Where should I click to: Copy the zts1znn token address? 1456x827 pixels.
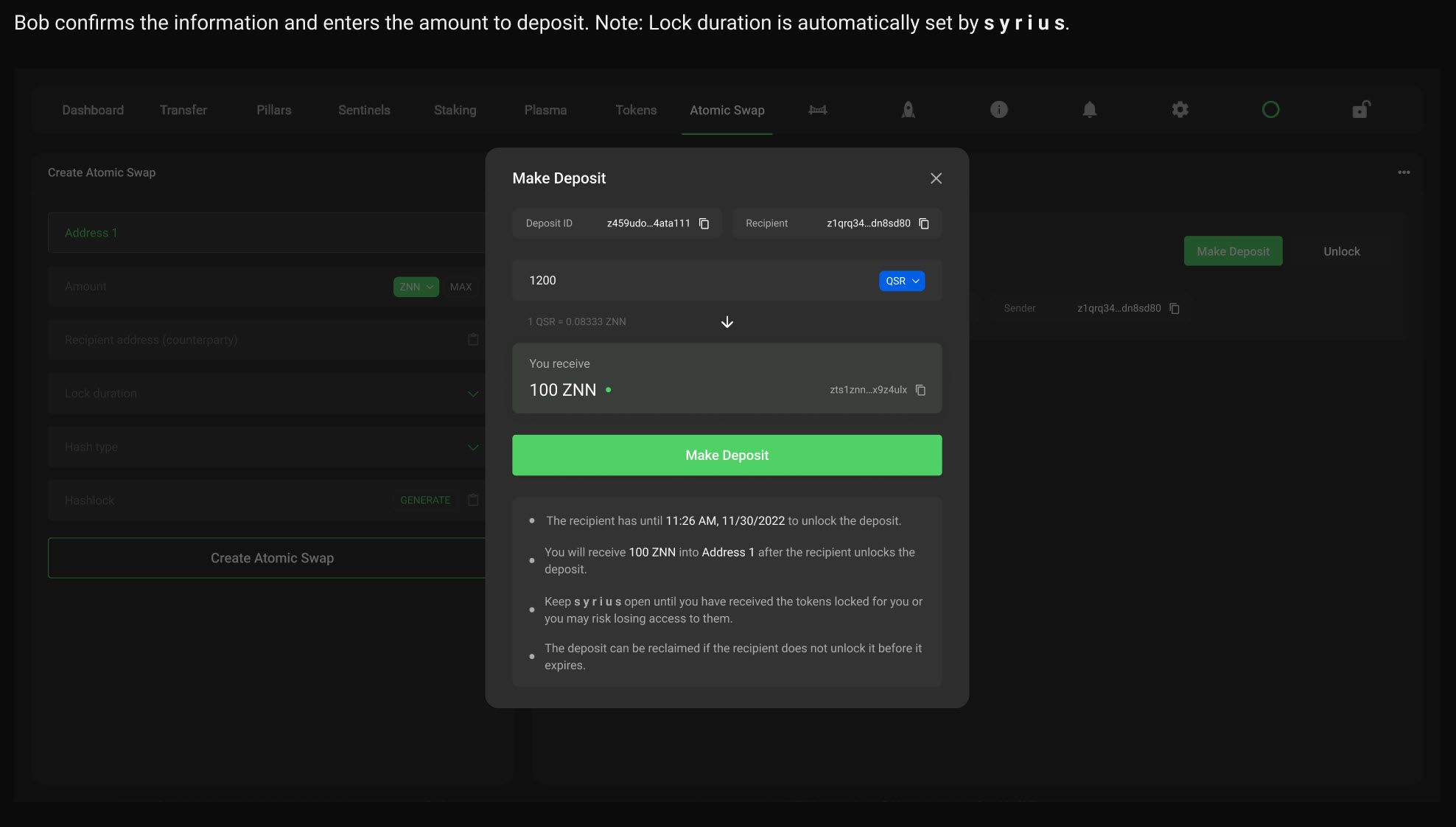(920, 390)
